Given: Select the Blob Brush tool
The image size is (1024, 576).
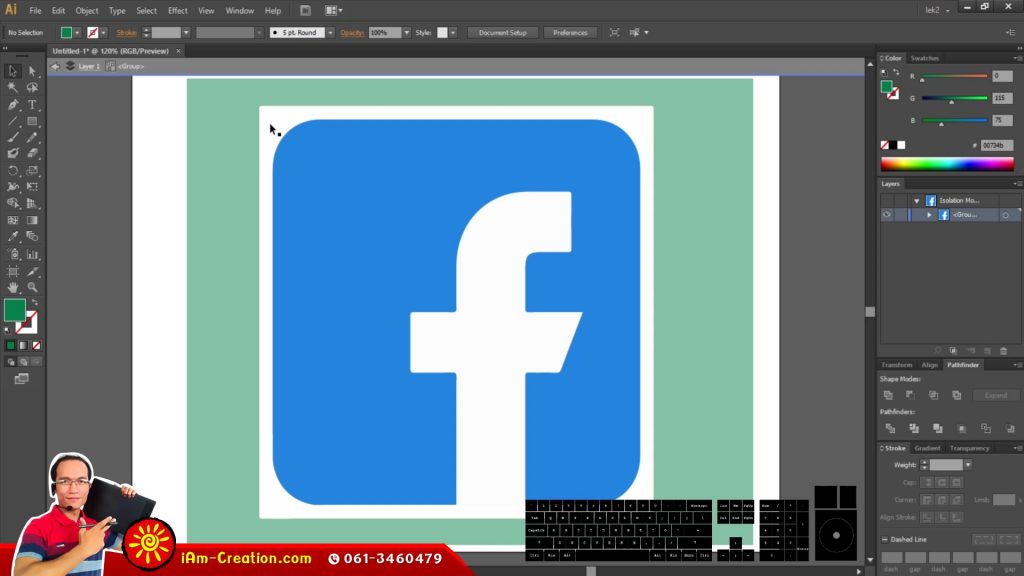Looking at the screenshot, I should (x=12, y=153).
